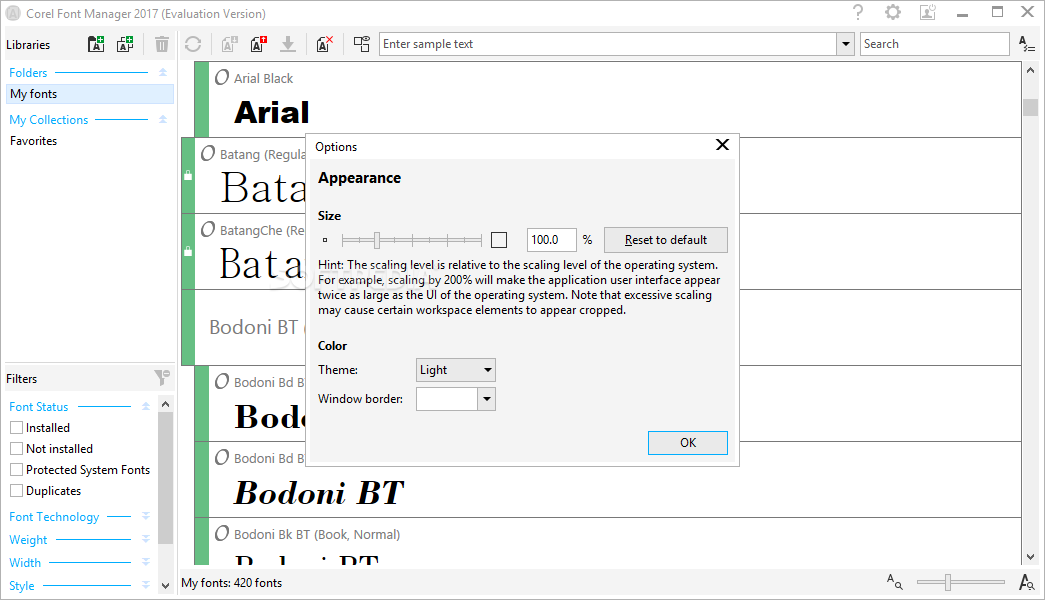The height and width of the screenshot is (600, 1045).
Task: Click Reset to default button
Action: (x=666, y=240)
